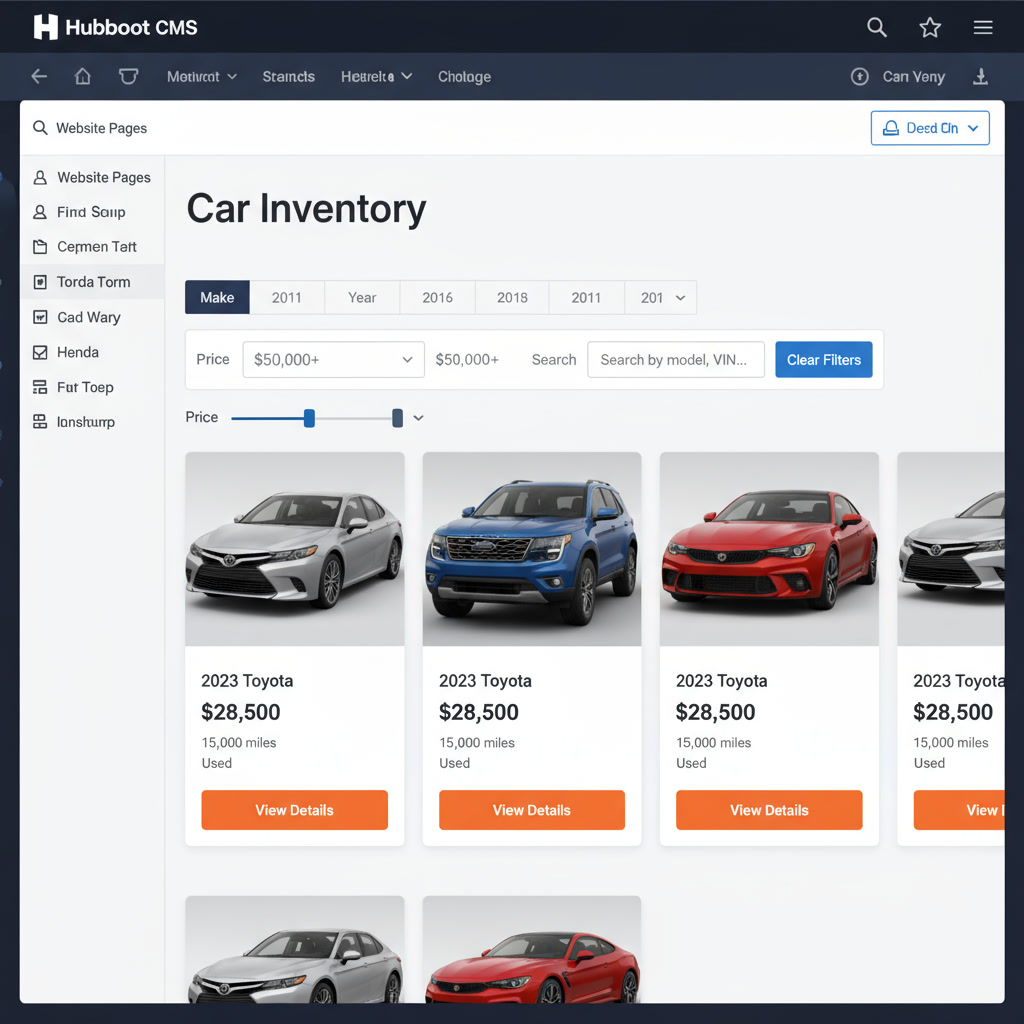Click the search by model VIN input field
Viewport: 1024px width, 1024px height.
(676, 359)
